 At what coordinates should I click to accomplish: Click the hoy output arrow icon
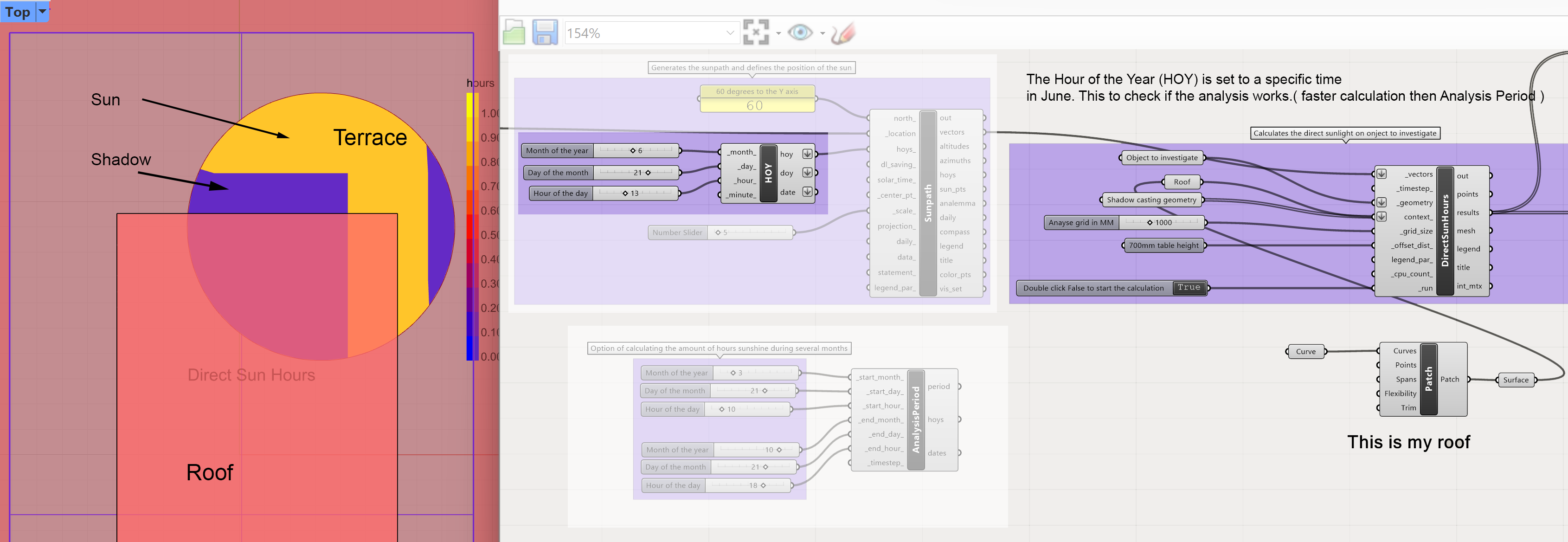click(x=807, y=154)
